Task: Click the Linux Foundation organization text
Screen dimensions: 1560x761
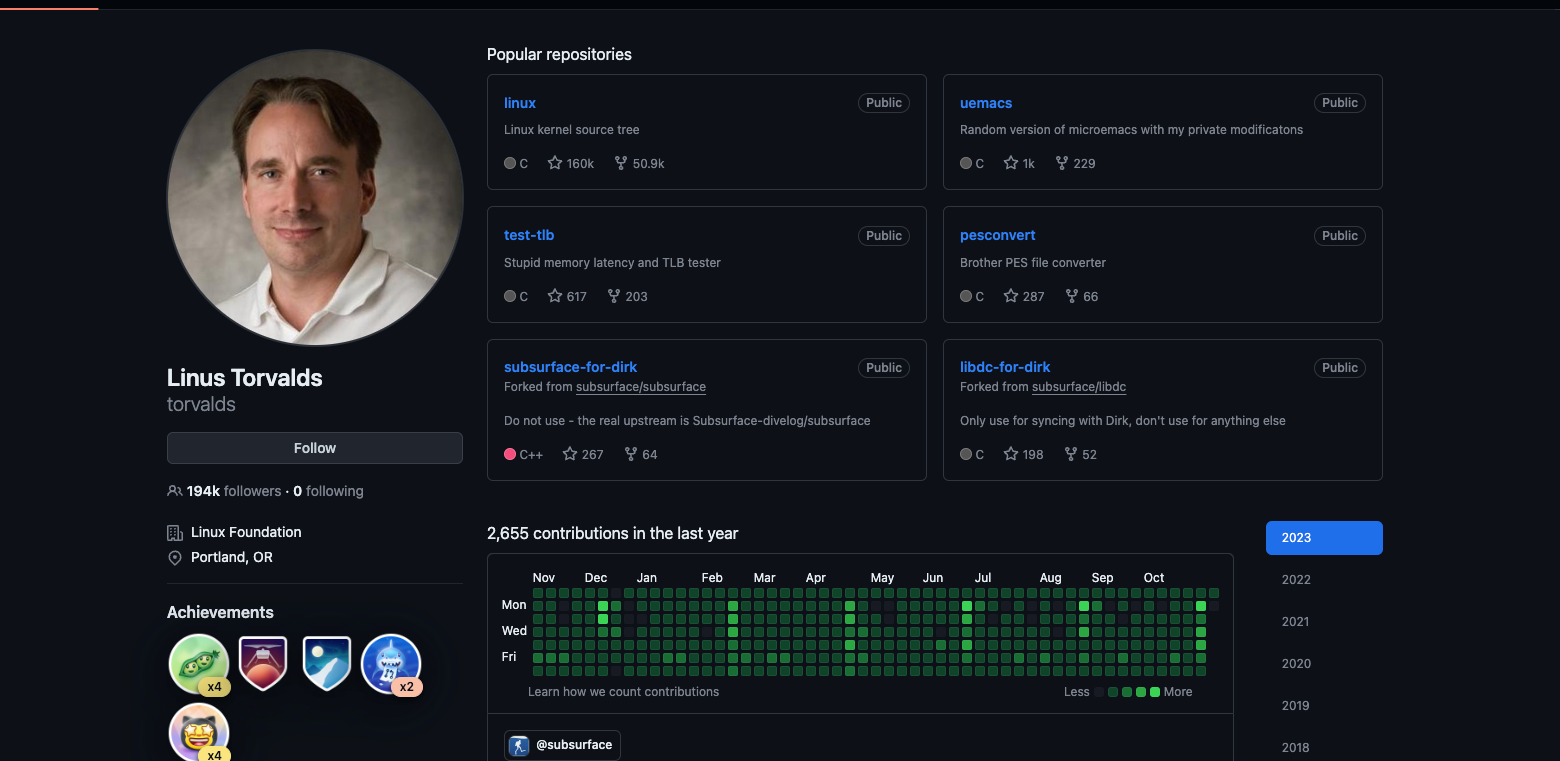Action: click(246, 532)
